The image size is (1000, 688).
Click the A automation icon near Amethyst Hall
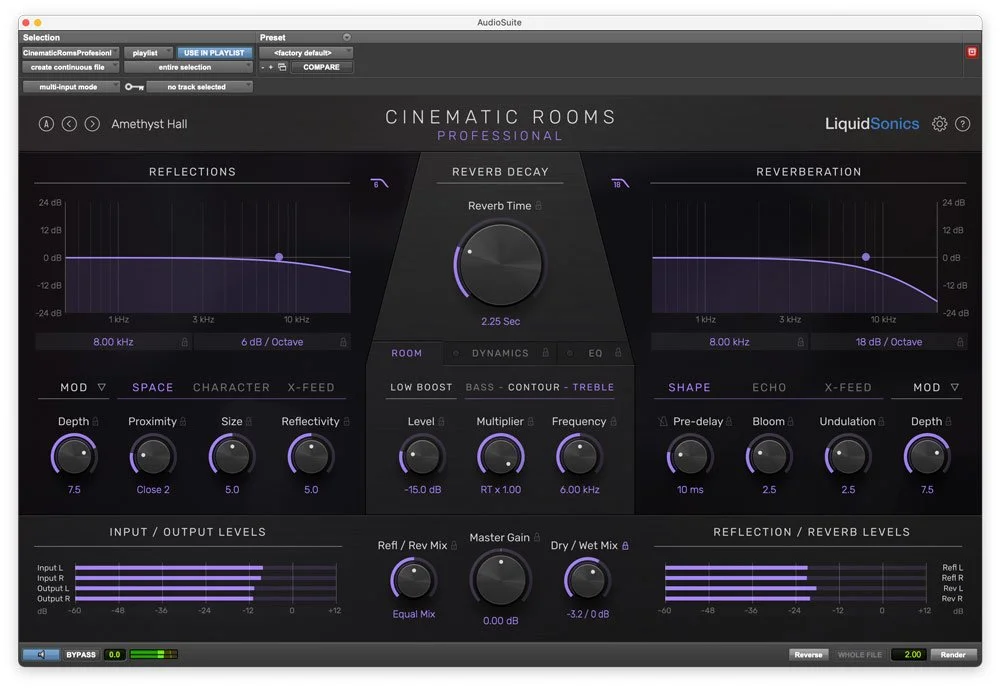pyautogui.click(x=46, y=124)
